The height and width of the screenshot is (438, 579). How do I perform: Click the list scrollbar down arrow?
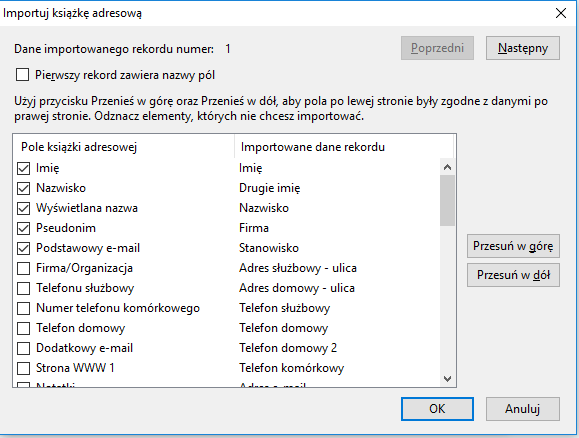tap(448, 379)
